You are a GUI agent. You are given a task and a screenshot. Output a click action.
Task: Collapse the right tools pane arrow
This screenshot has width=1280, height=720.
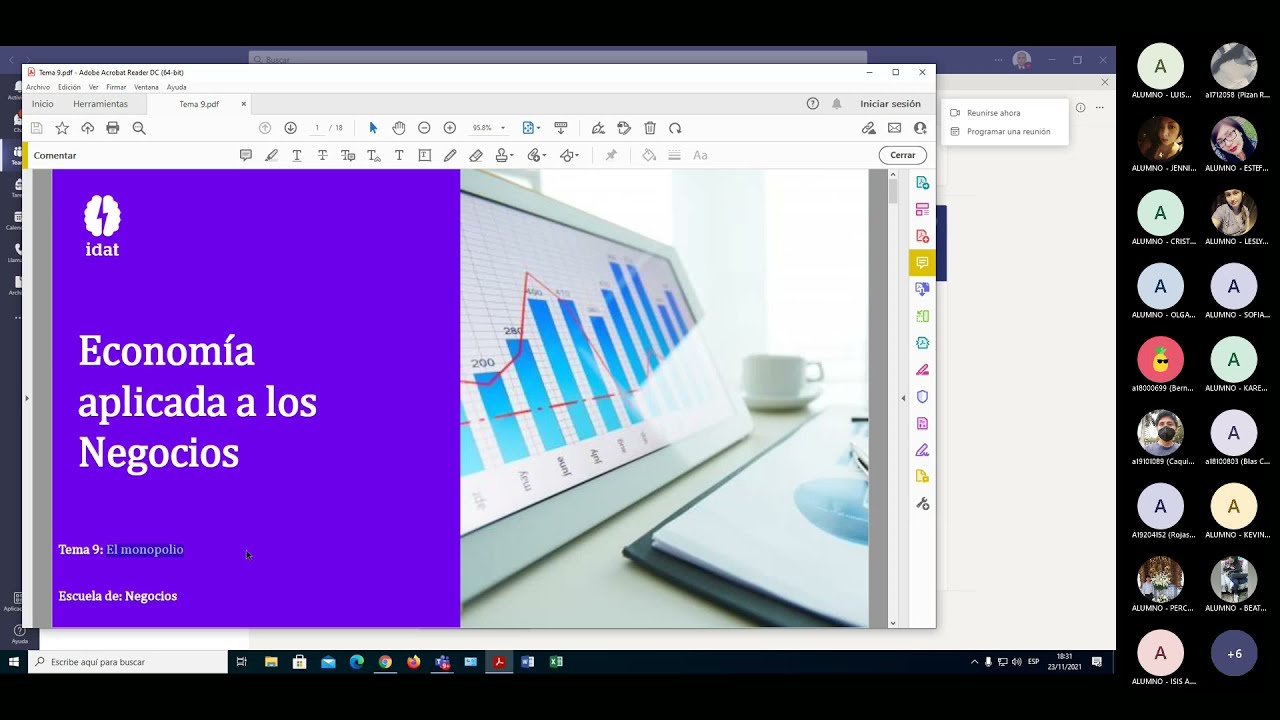903,398
